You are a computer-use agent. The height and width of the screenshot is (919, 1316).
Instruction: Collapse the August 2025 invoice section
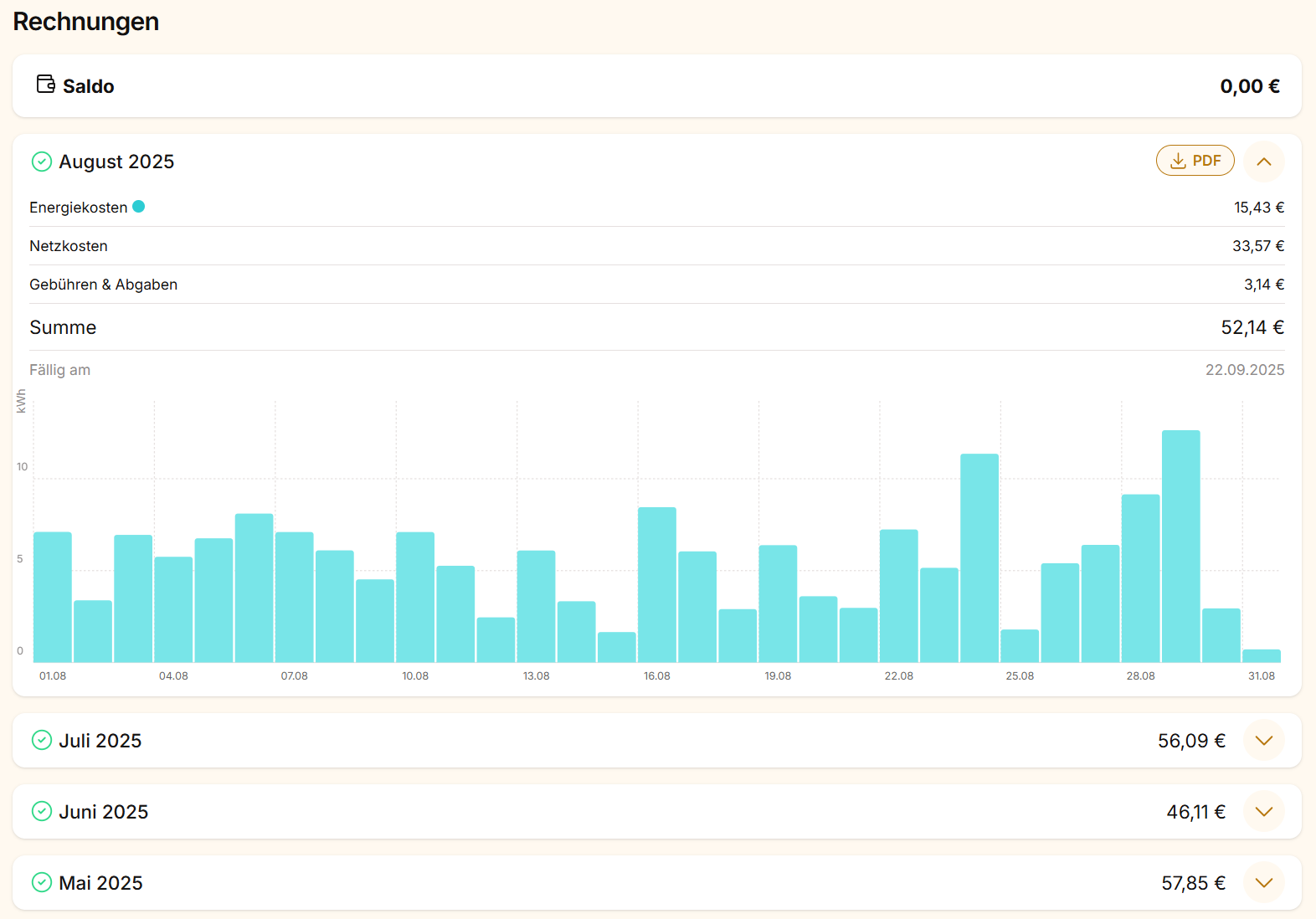click(x=1263, y=162)
